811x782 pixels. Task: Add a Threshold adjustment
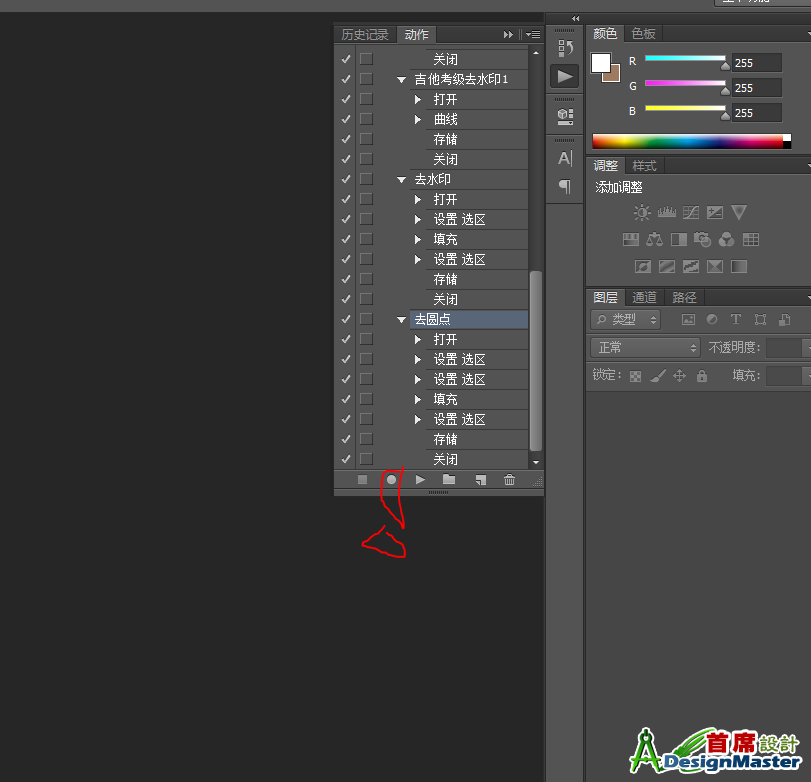click(x=691, y=267)
